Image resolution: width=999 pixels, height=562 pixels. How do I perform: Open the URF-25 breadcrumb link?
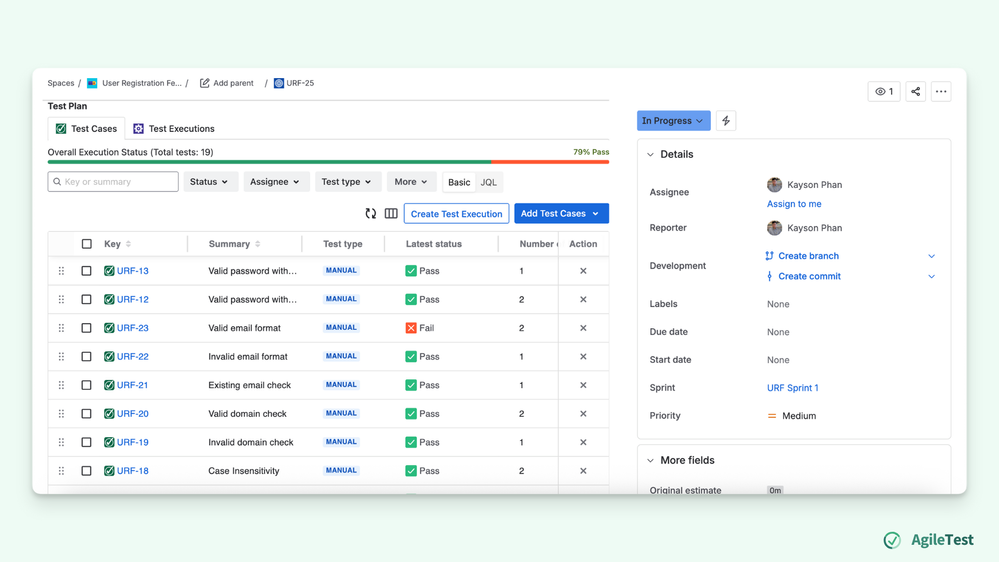pos(300,83)
